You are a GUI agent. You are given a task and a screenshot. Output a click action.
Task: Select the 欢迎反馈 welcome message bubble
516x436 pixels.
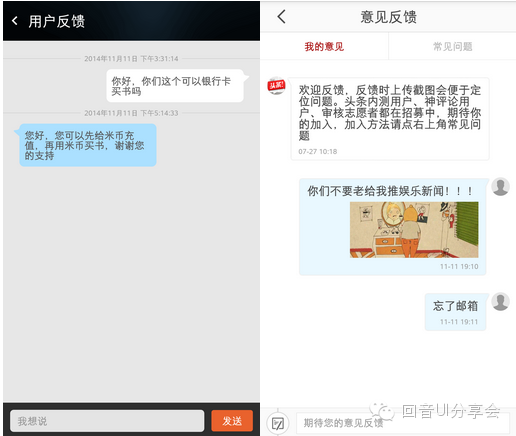390,119
